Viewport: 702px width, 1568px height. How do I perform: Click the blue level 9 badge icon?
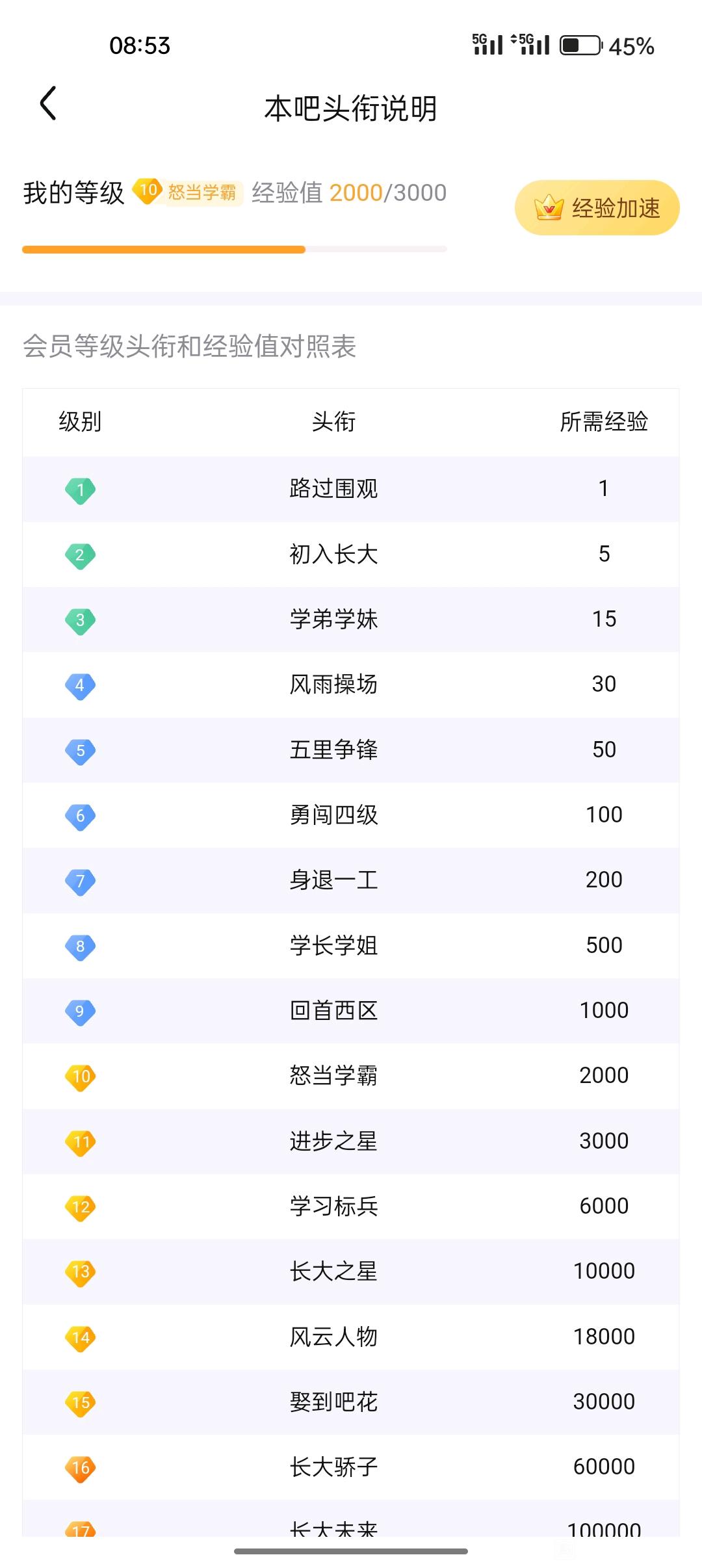[x=80, y=1012]
